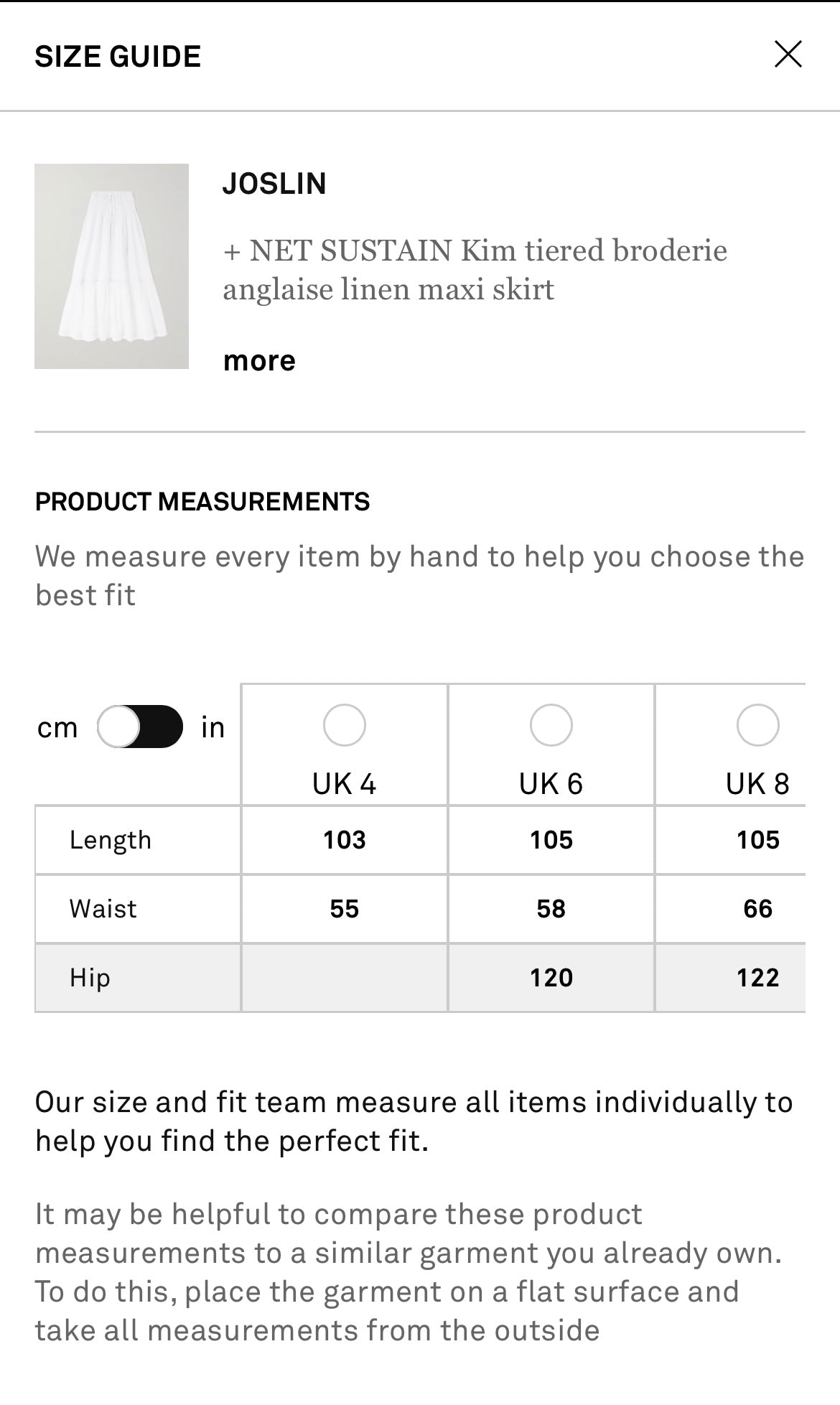840x1405 pixels.
Task: Click the 'in' unit label
Action: pos(213,727)
